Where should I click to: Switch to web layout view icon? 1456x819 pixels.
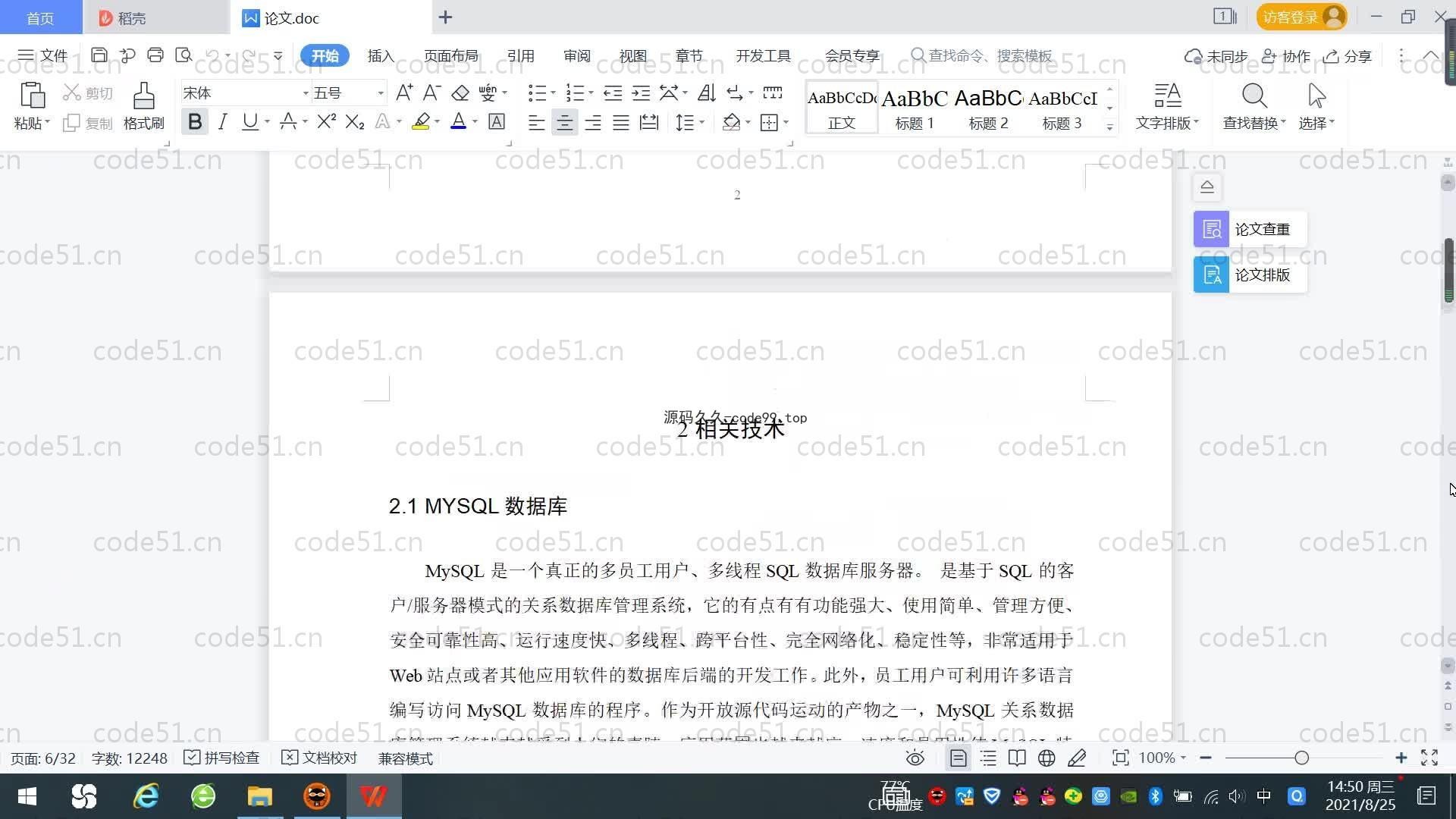[1046, 758]
